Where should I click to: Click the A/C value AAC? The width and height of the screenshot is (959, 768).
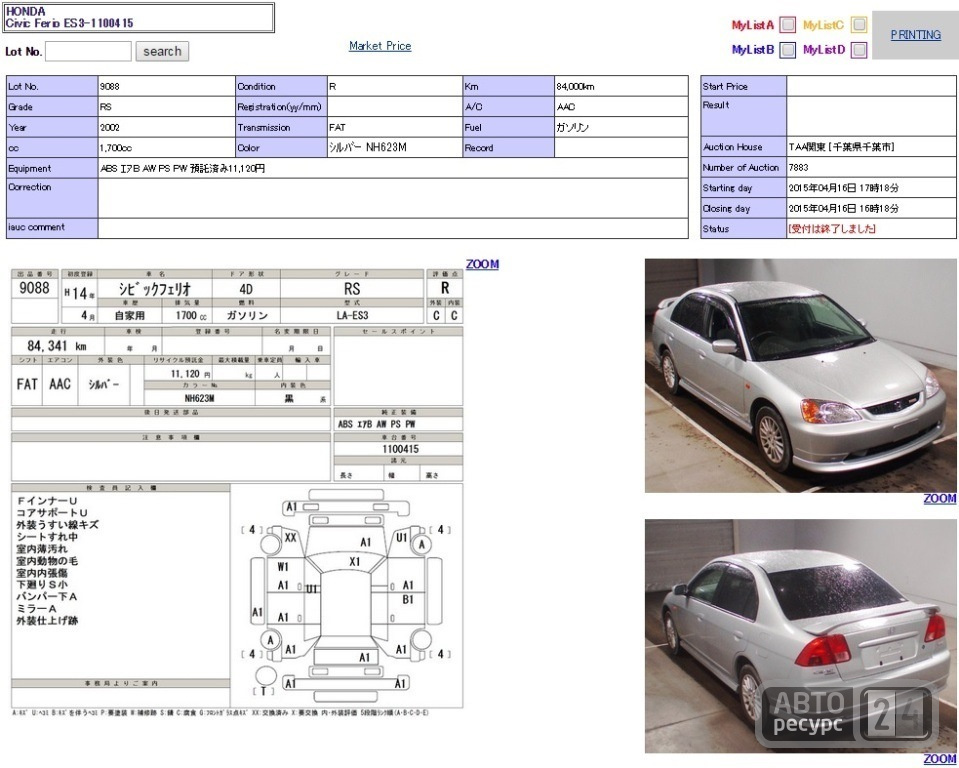(x=566, y=107)
